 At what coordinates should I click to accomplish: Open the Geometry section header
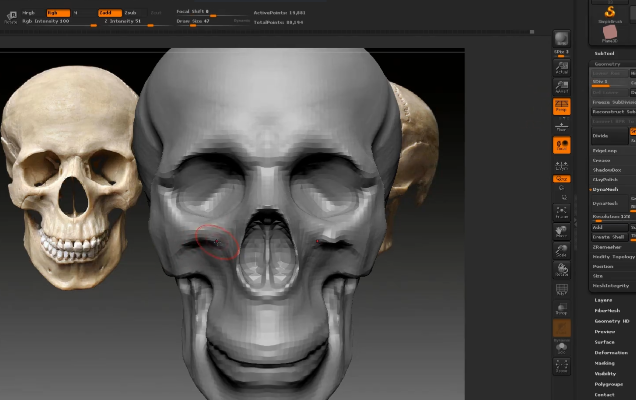pos(607,62)
